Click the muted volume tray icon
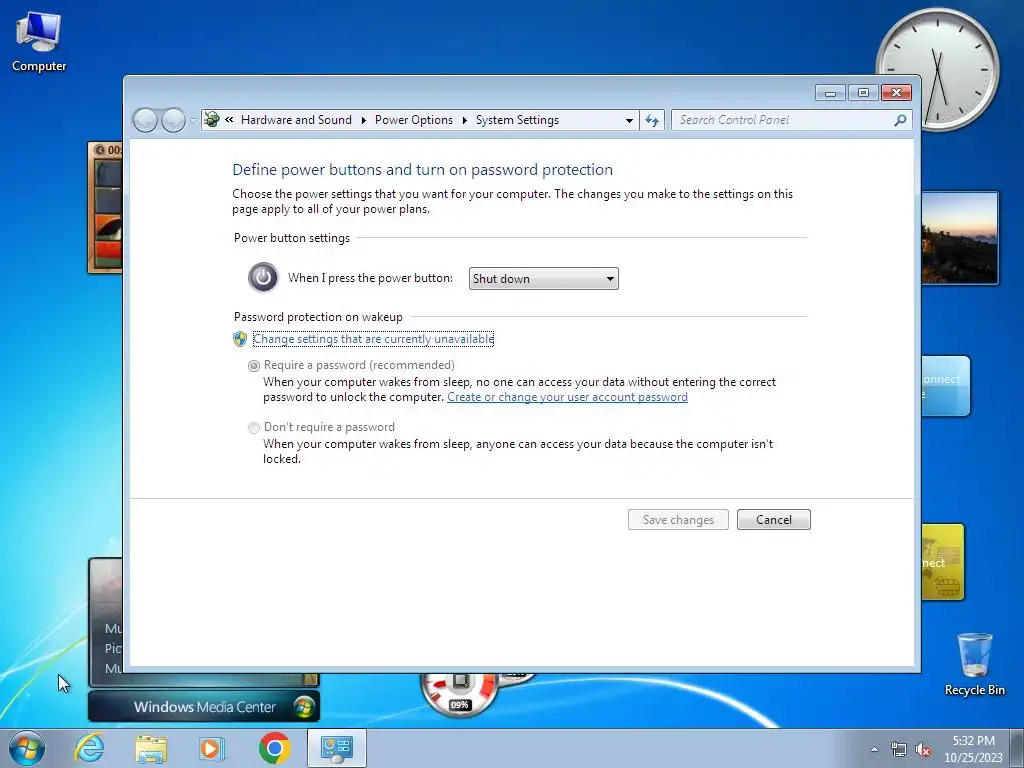 point(923,750)
